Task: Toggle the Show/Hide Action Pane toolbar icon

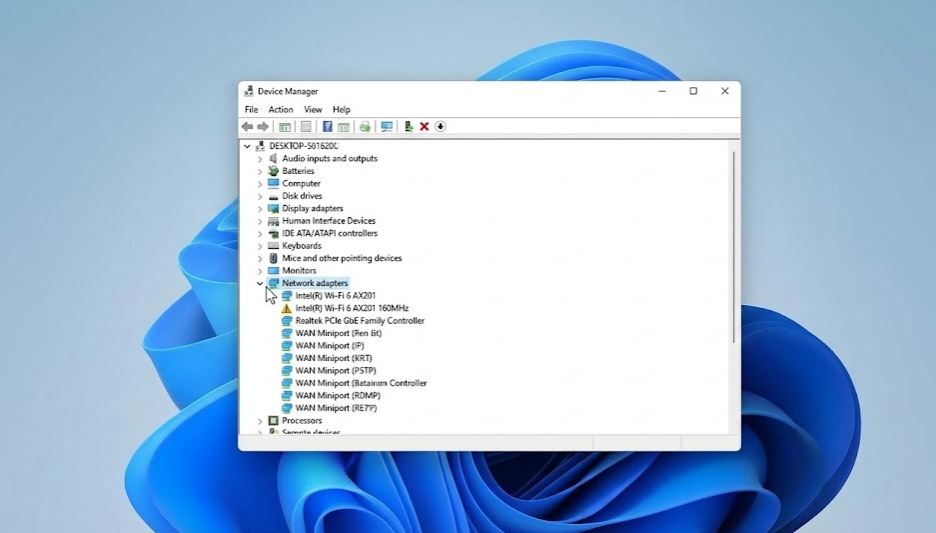Action: coord(343,127)
